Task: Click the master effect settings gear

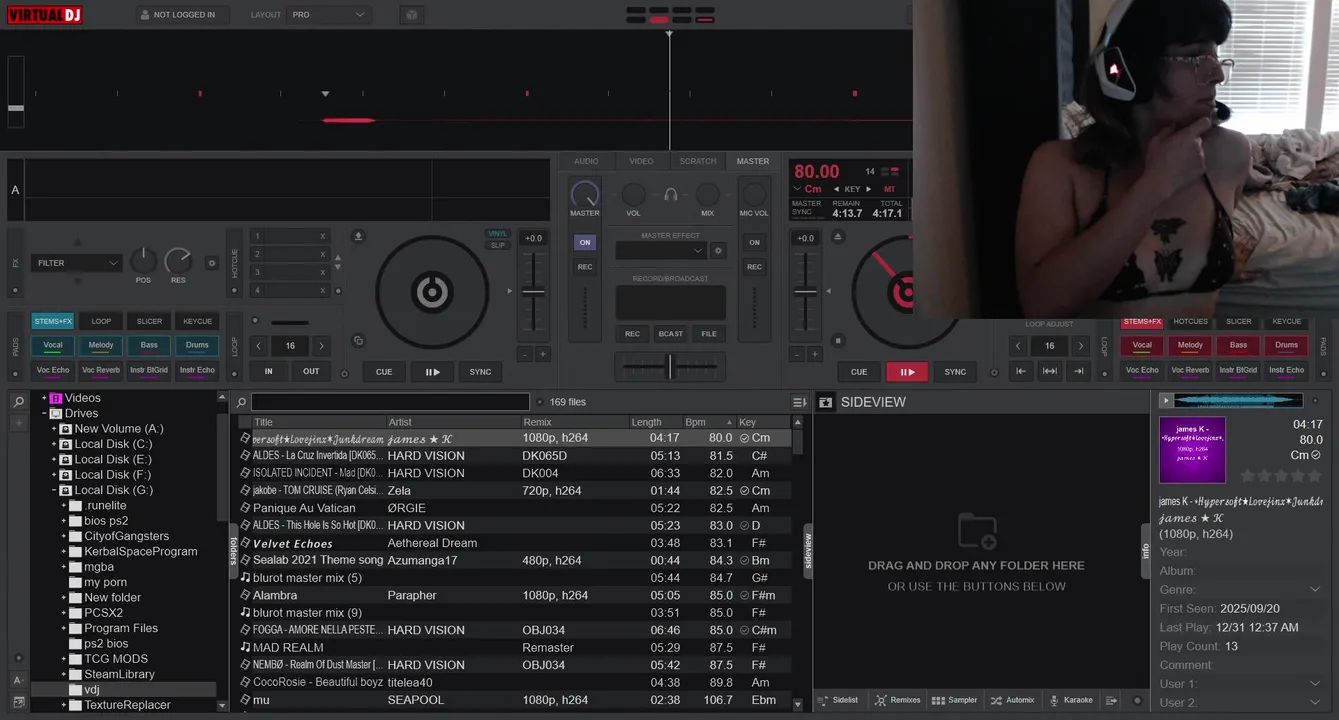Action: point(718,251)
